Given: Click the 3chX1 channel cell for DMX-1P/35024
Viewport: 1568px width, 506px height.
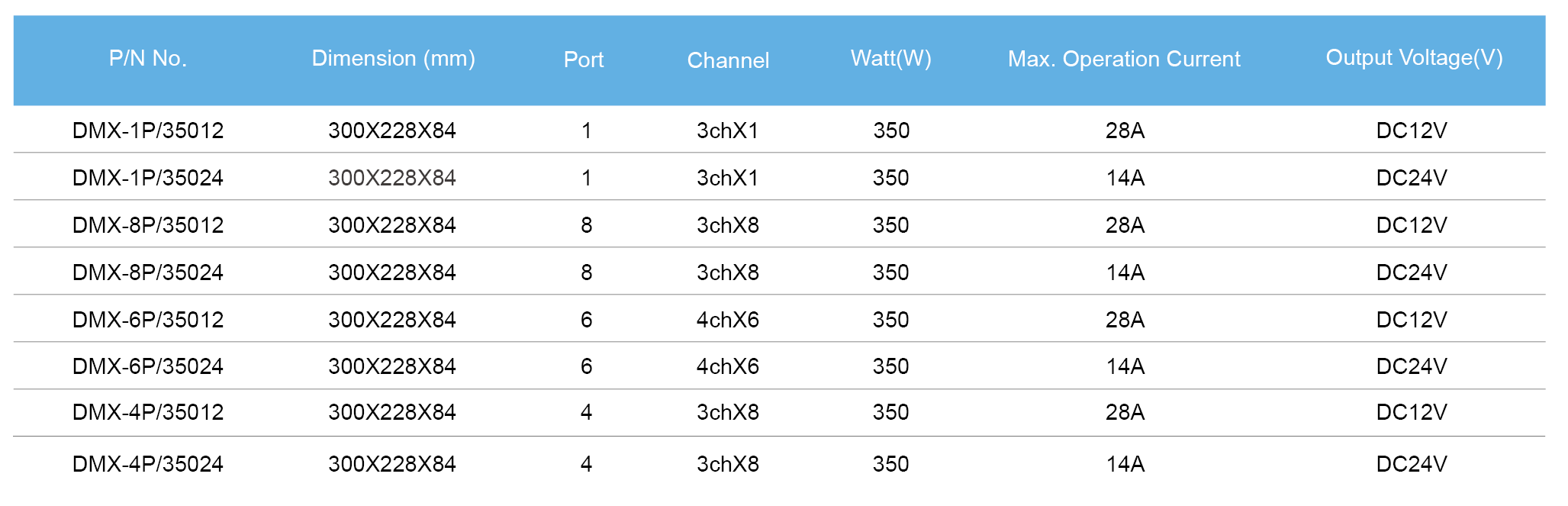Looking at the screenshot, I should click(728, 178).
